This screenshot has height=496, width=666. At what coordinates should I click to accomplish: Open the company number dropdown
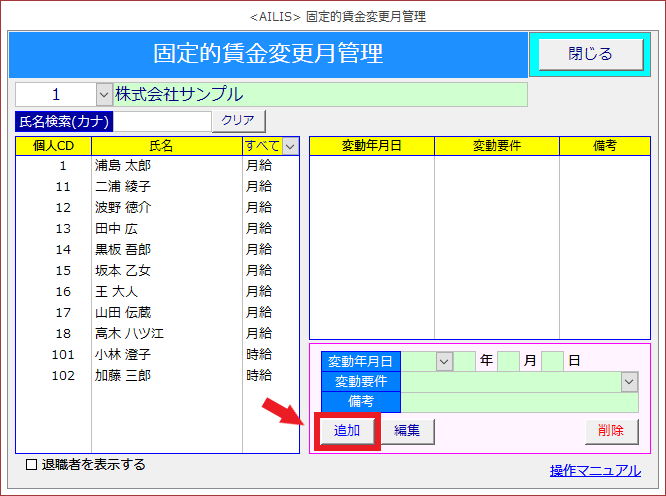click(x=104, y=95)
